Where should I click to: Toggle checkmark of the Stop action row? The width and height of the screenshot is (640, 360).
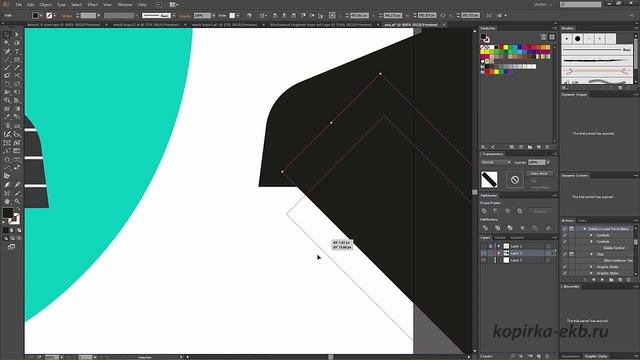coord(564,254)
